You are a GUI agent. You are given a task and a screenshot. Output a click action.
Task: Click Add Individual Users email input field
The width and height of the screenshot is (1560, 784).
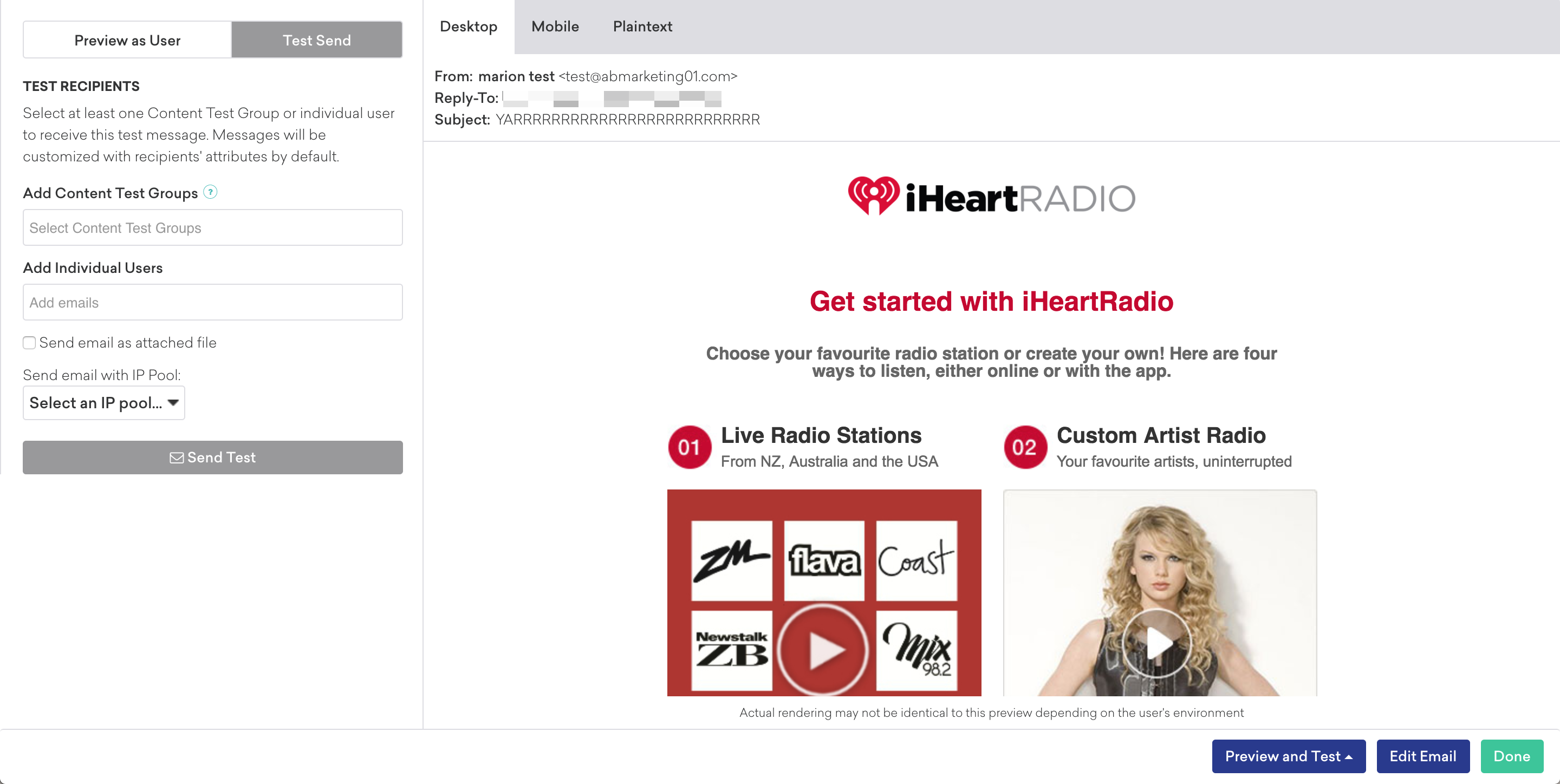(211, 302)
